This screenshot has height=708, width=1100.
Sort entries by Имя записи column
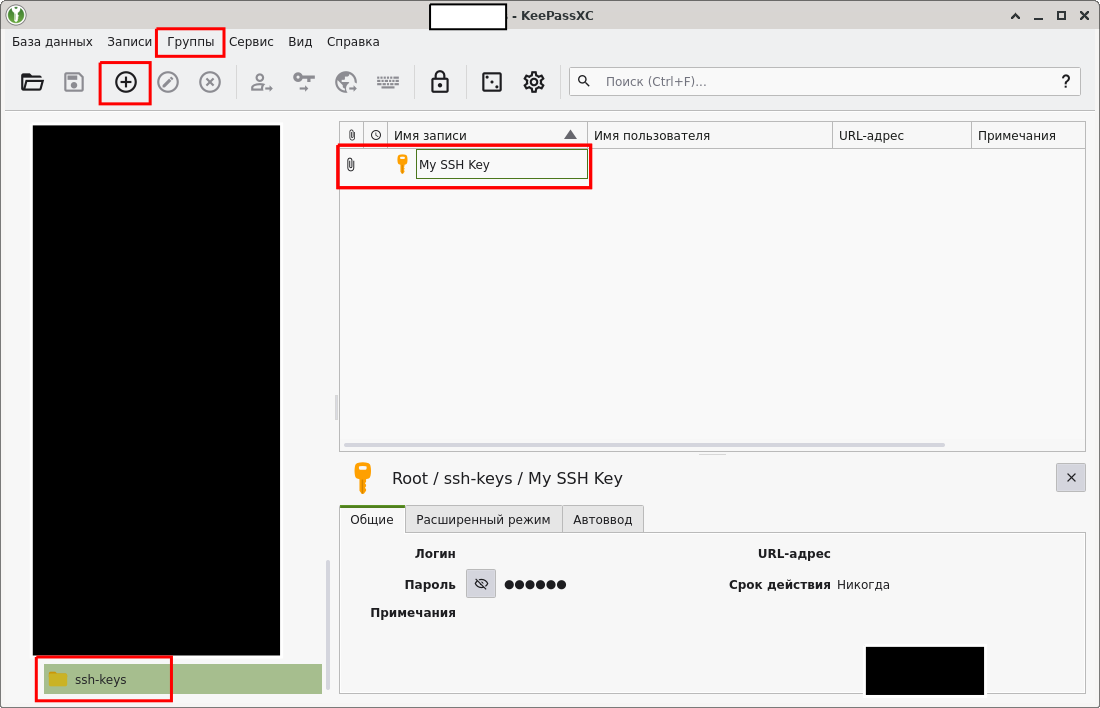click(x=480, y=135)
